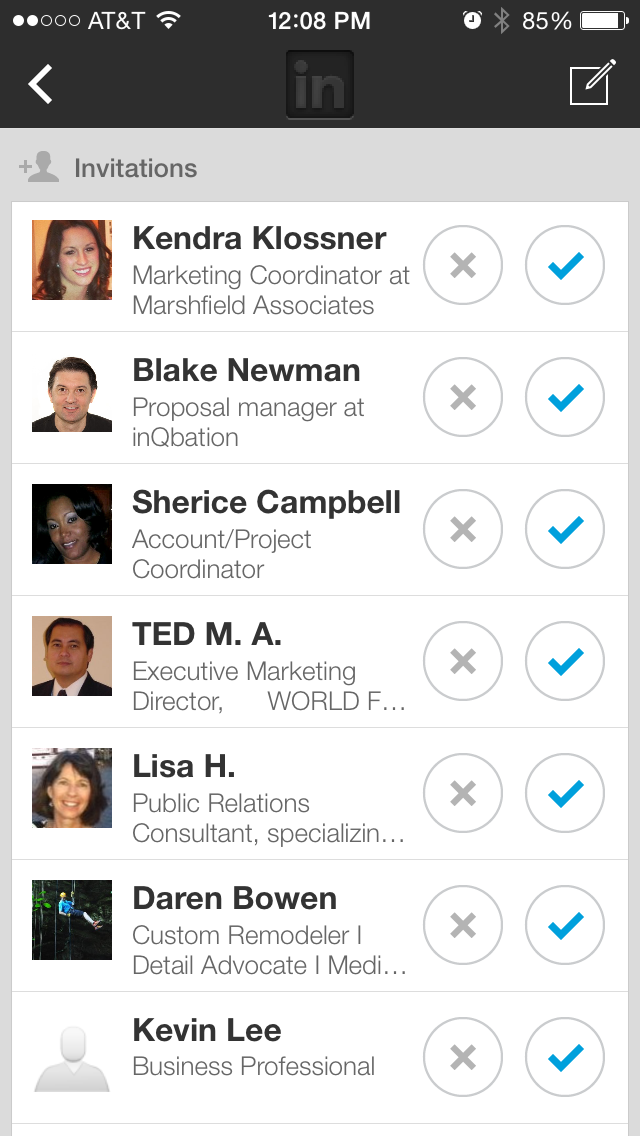Tap the back arrow in header
This screenshot has height=1136, width=640.
(40, 85)
